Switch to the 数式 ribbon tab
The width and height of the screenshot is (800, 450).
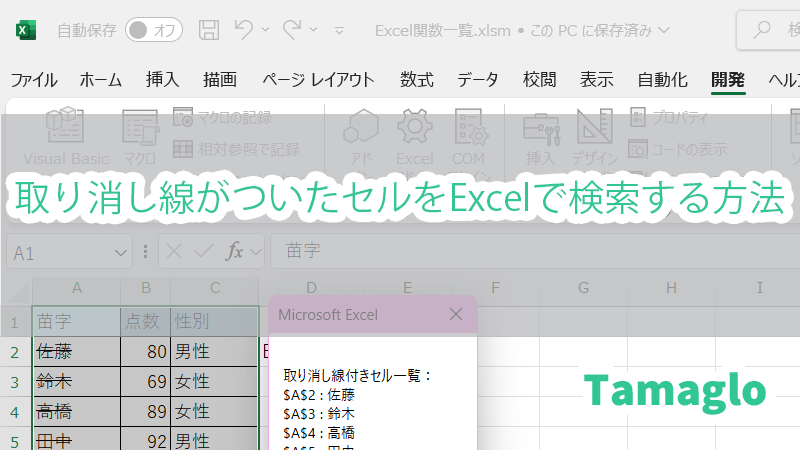tap(416, 80)
